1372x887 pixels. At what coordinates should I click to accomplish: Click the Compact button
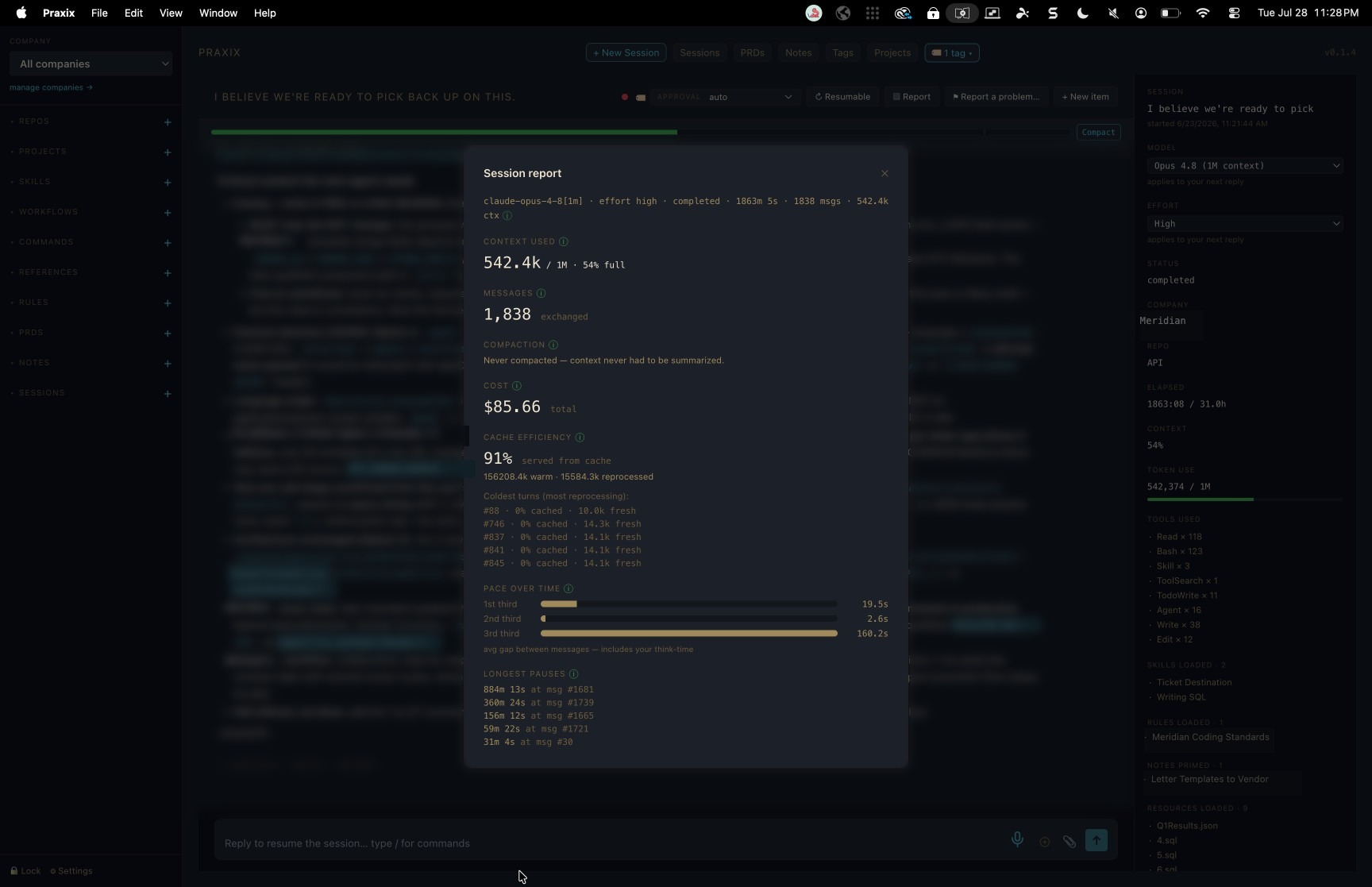click(1099, 133)
